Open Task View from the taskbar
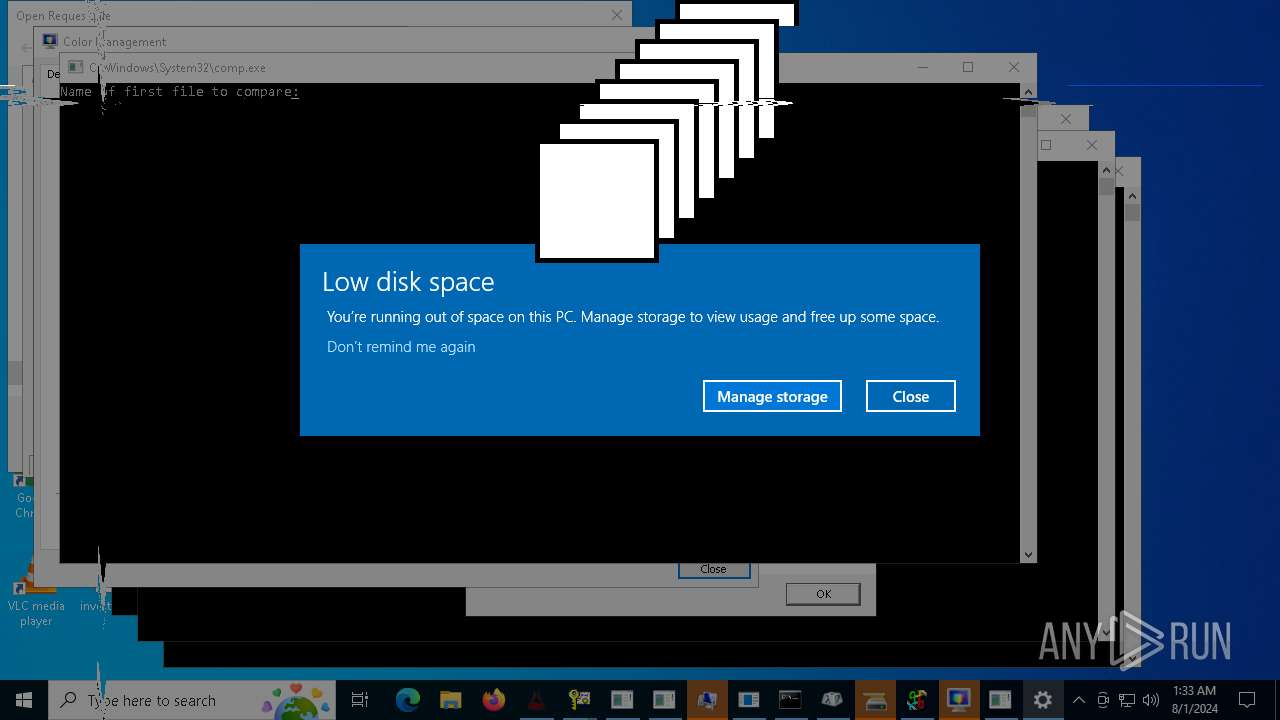Screen dimensions: 1280x720 click(360, 700)
